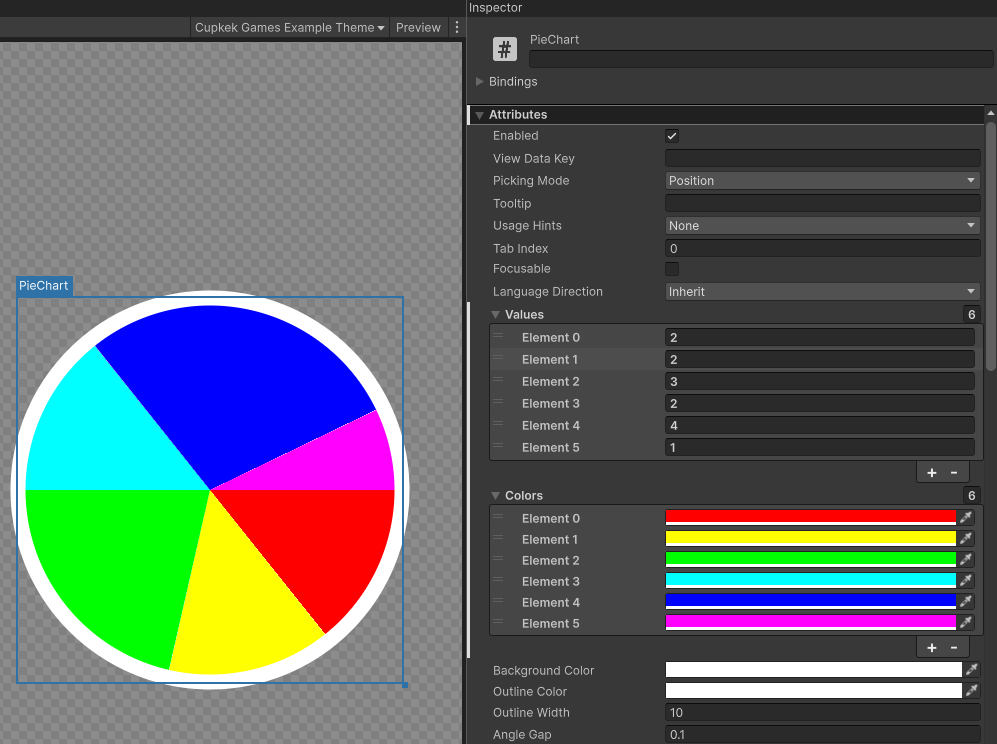Image resolution: width=997 pixels, height=744 pixels.
Task: Open the viewport three-dot options menu
Action: tap(457, 28)
